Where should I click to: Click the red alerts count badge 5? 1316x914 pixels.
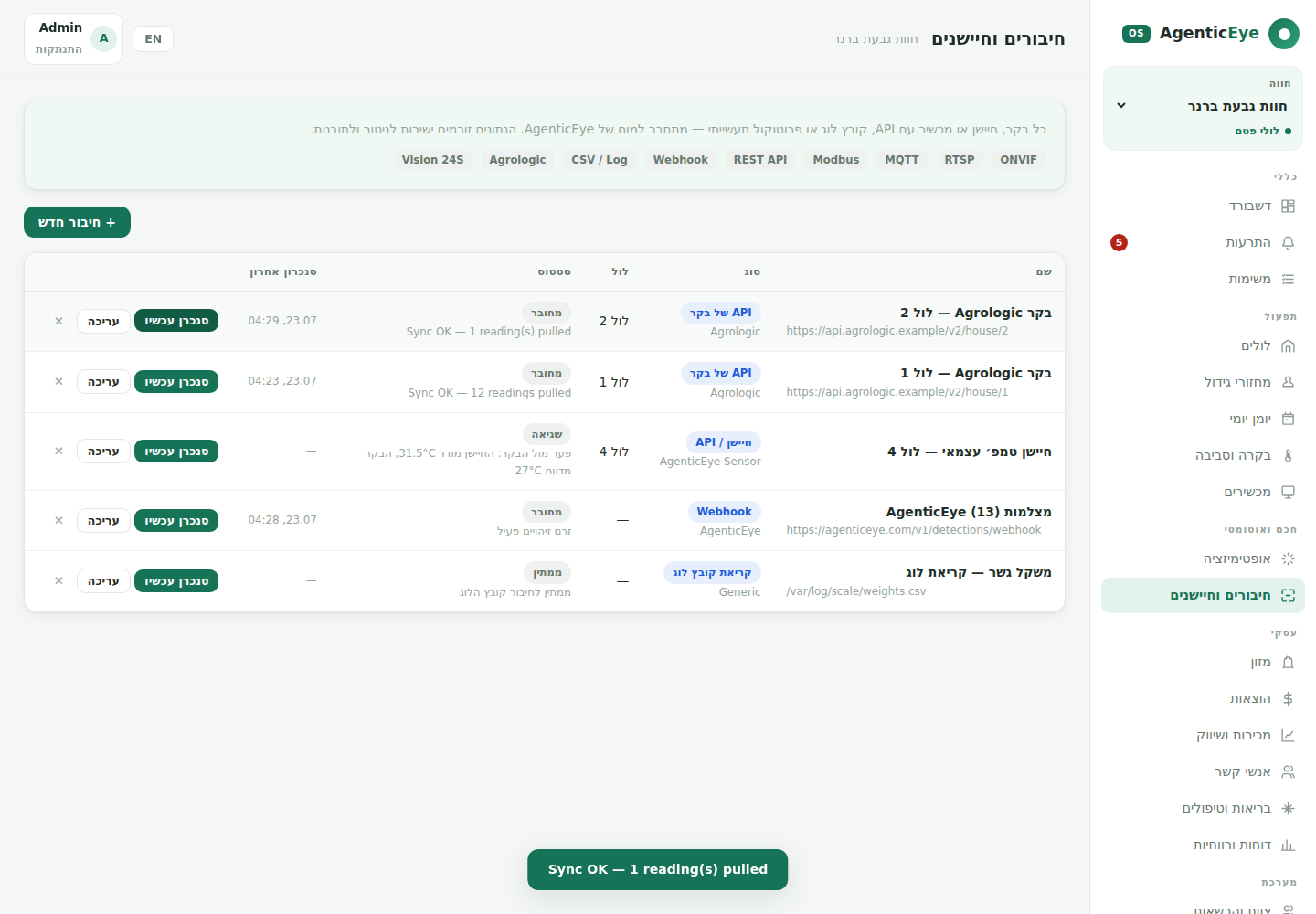[x=1119, y=243]
